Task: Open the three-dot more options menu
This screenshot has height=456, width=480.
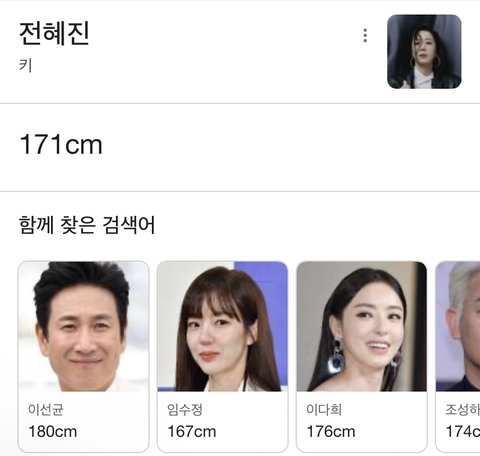Action: pos(365,35)
